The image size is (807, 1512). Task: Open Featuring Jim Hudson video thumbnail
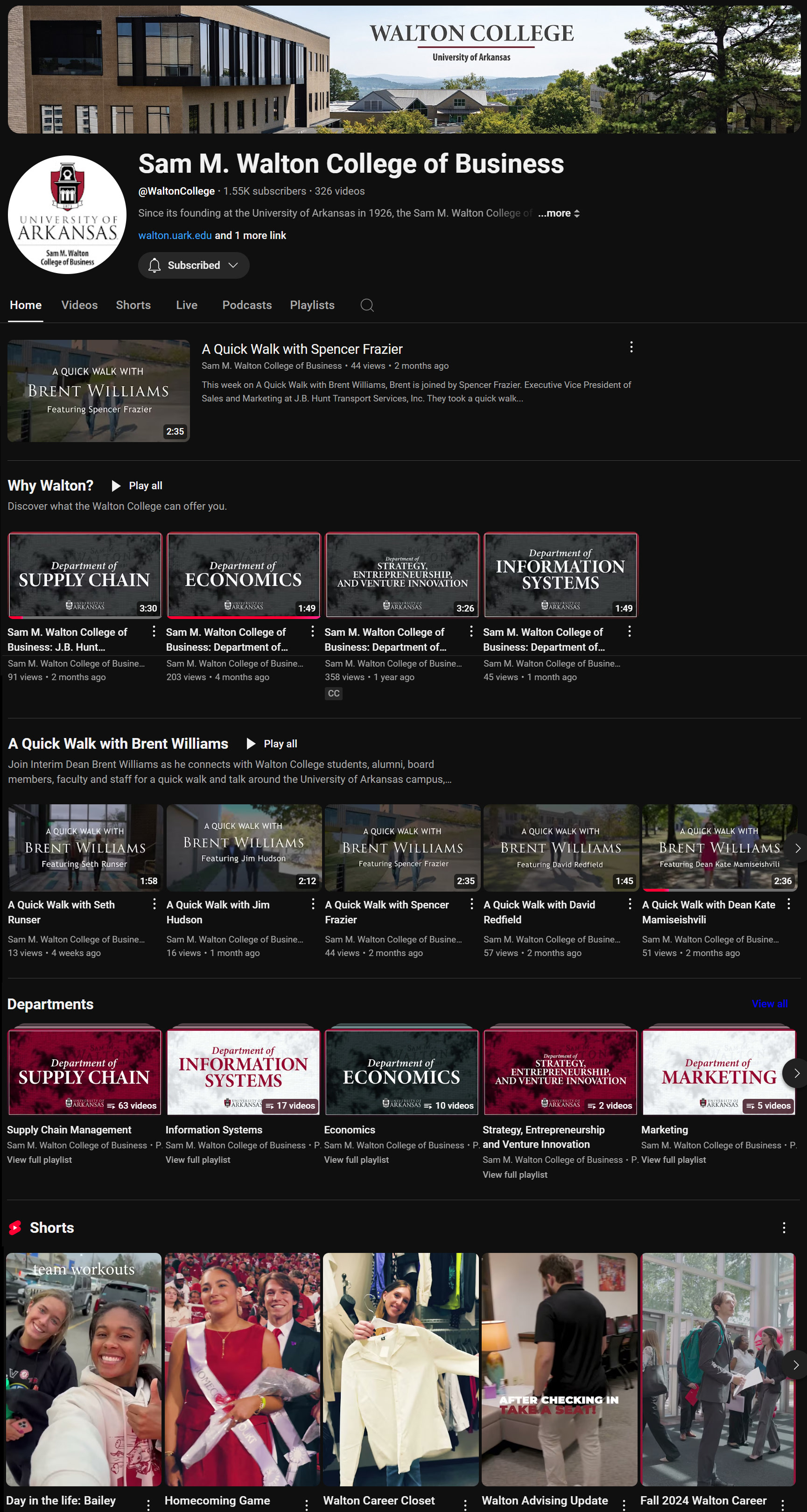(x=244, y=848)
